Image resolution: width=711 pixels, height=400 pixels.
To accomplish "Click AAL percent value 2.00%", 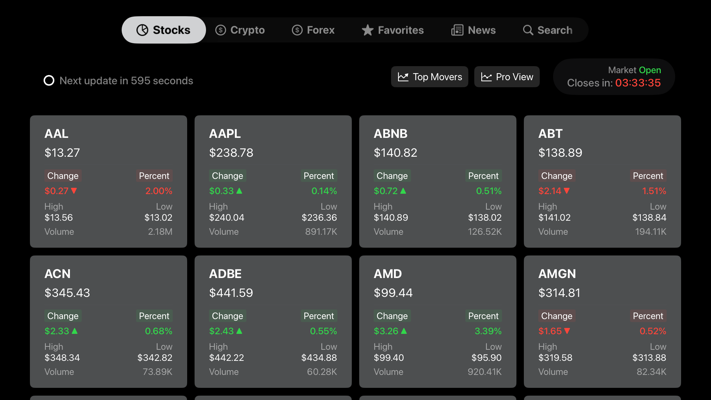I will point(159,191).
